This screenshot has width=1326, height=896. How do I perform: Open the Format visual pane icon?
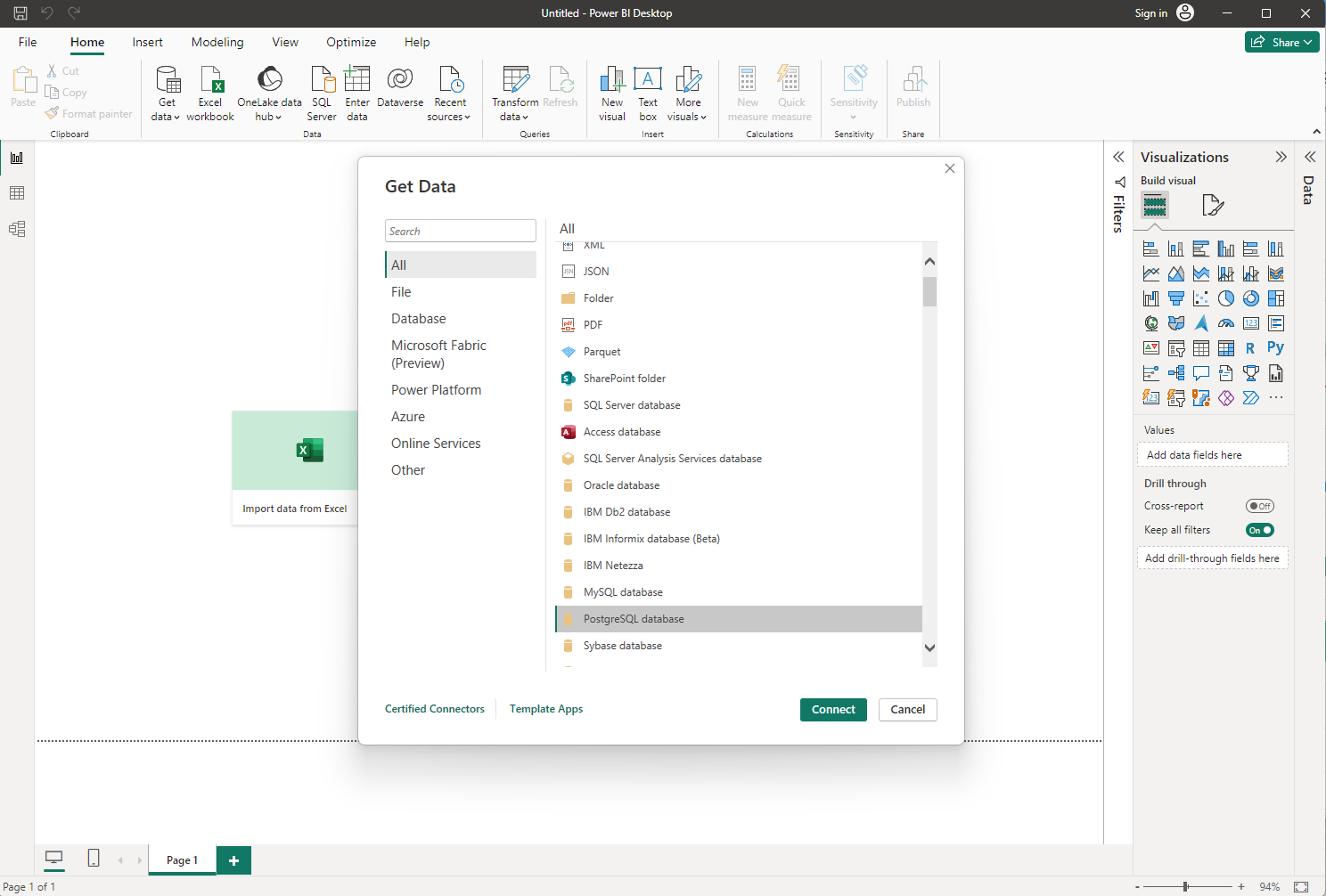click(x=1213, y=206)
